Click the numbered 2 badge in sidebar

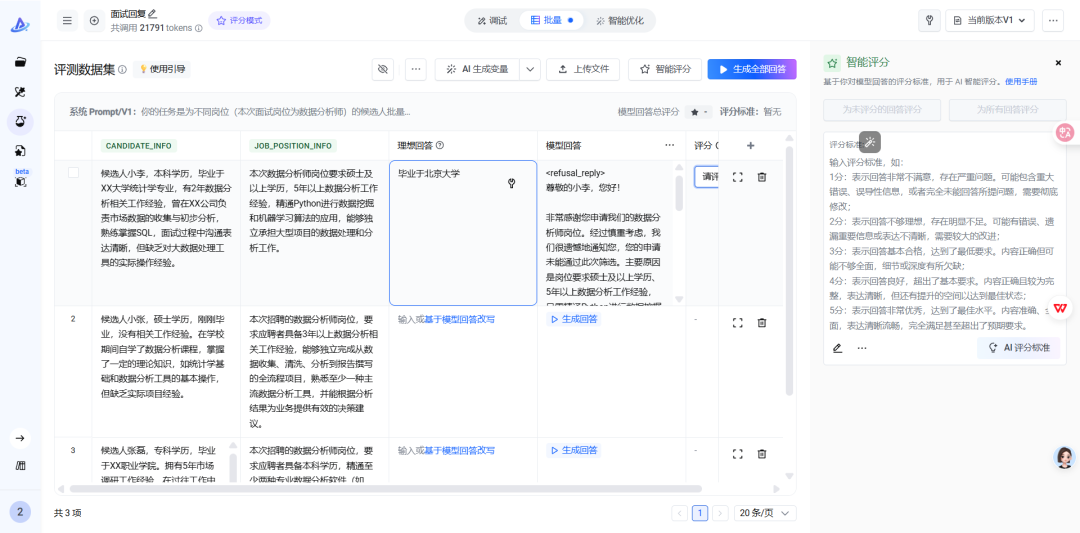[x=20, y=512]
